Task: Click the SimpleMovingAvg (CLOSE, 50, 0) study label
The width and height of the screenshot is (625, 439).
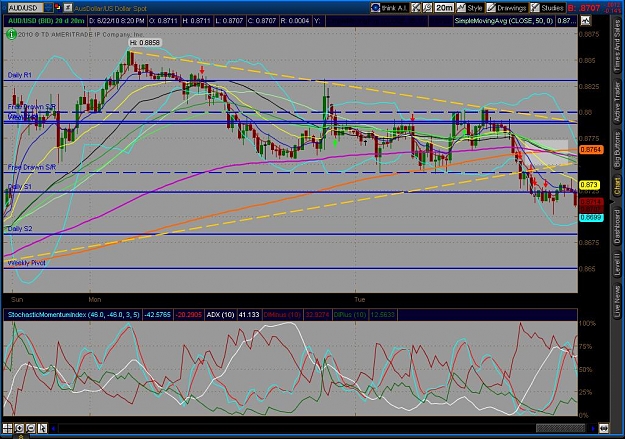Action: click(x=504, y=21)
